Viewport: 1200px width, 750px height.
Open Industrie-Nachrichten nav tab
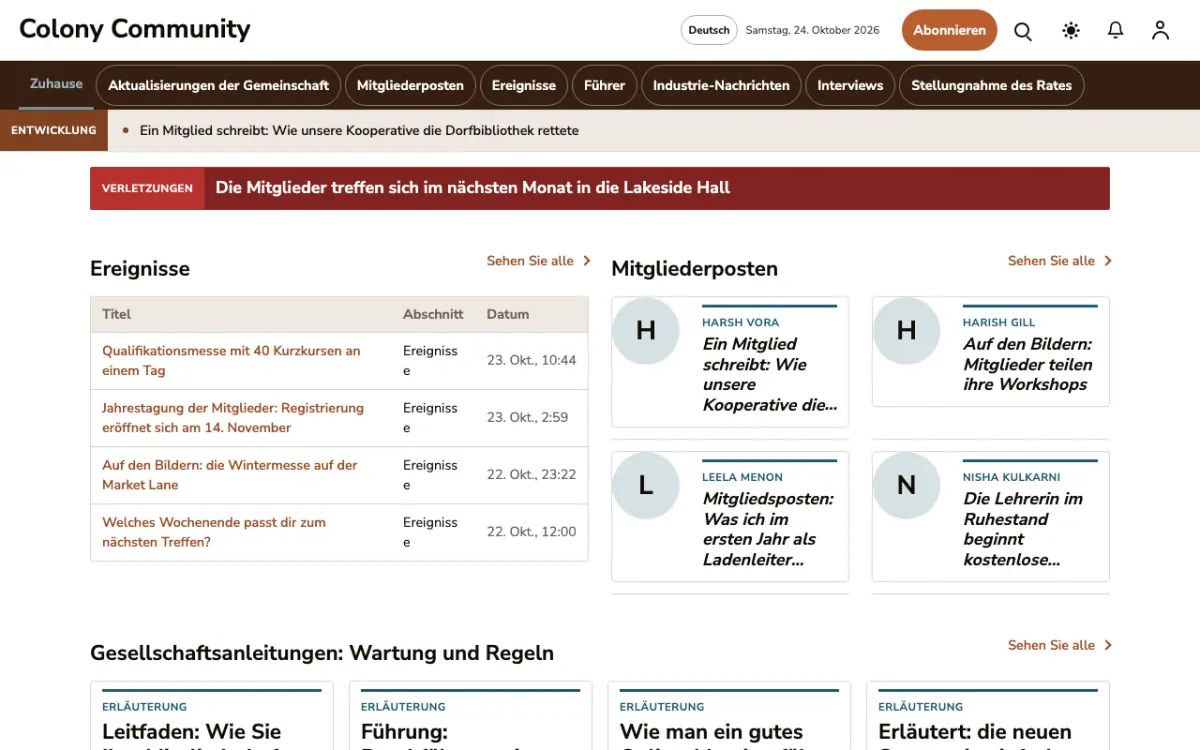(x=721, y=85)
